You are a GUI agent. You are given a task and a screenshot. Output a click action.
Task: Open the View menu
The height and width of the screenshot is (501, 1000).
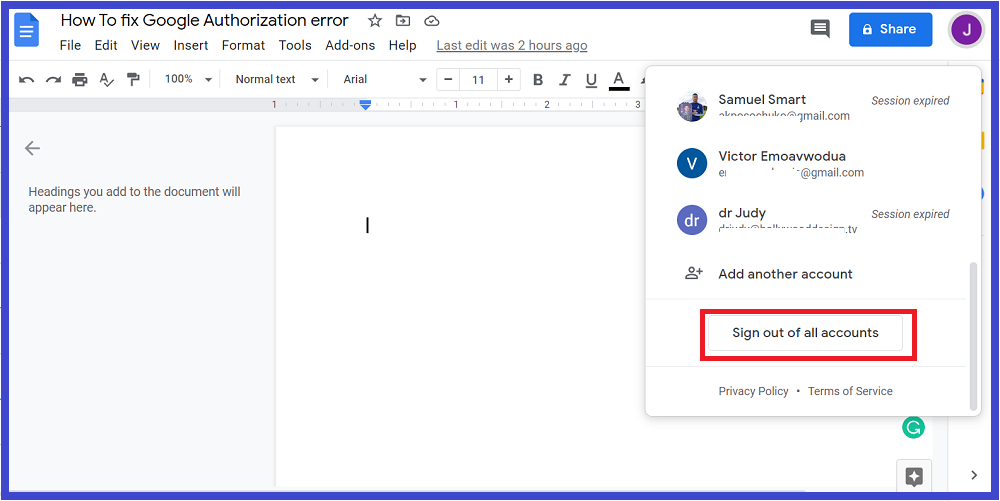pos(145,45)
